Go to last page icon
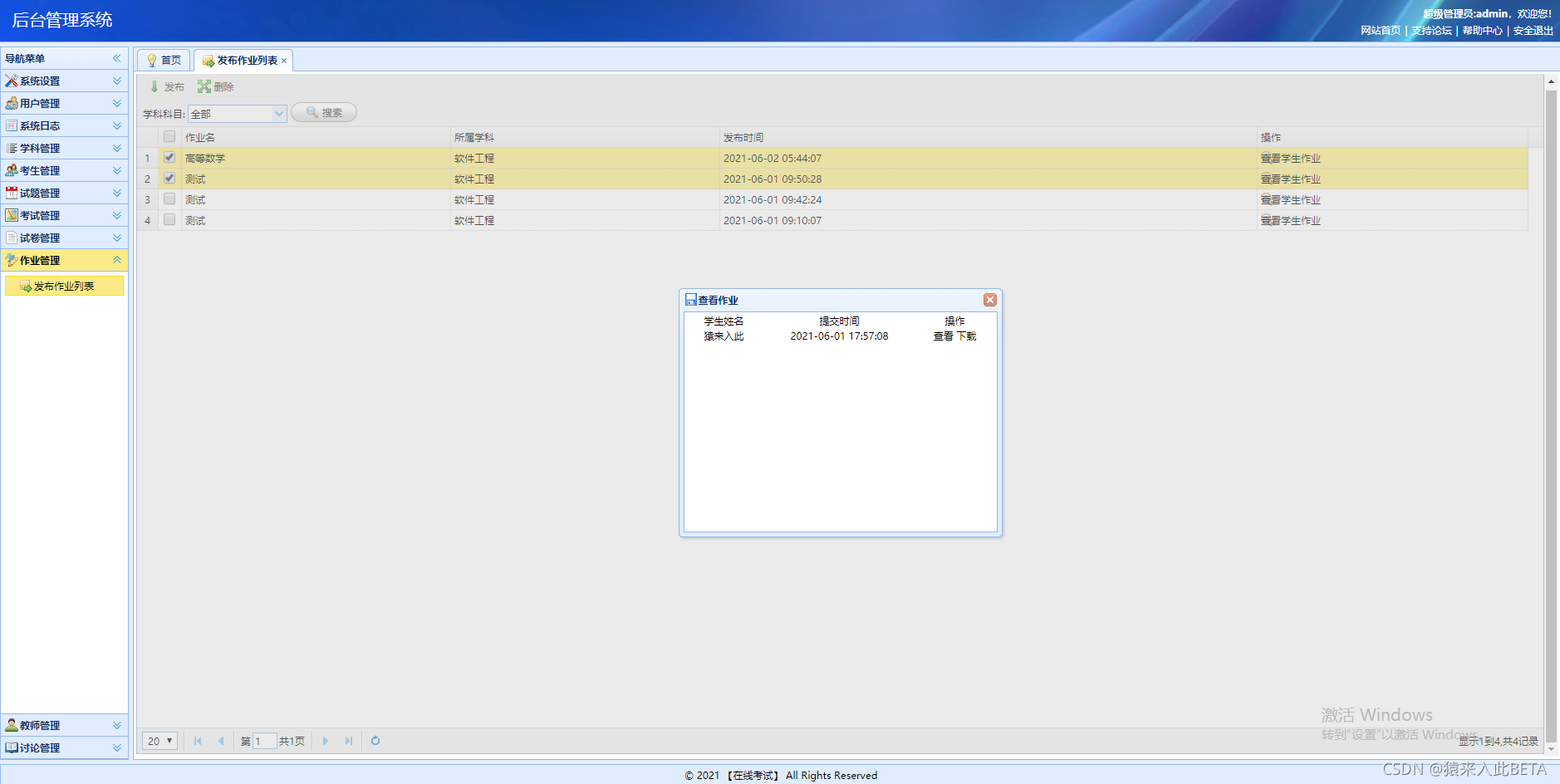The image size is (1560, 784). coord(349,741)
